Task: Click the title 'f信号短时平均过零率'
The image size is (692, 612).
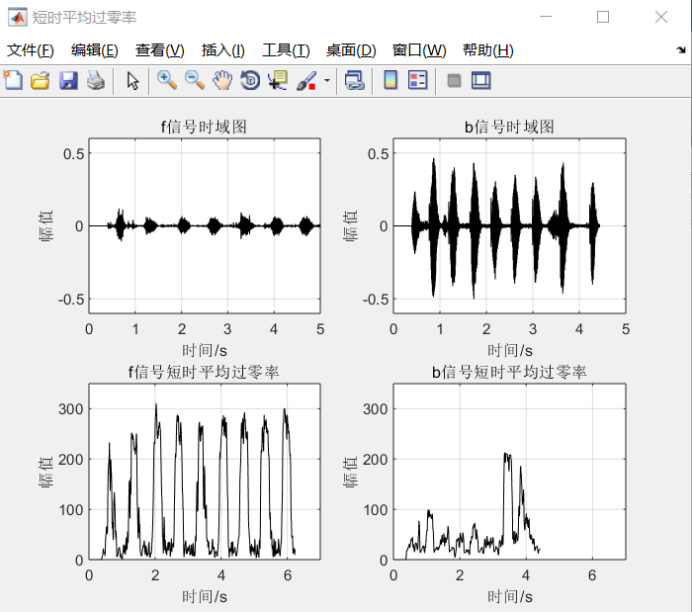Action: (x=203, y=372)
